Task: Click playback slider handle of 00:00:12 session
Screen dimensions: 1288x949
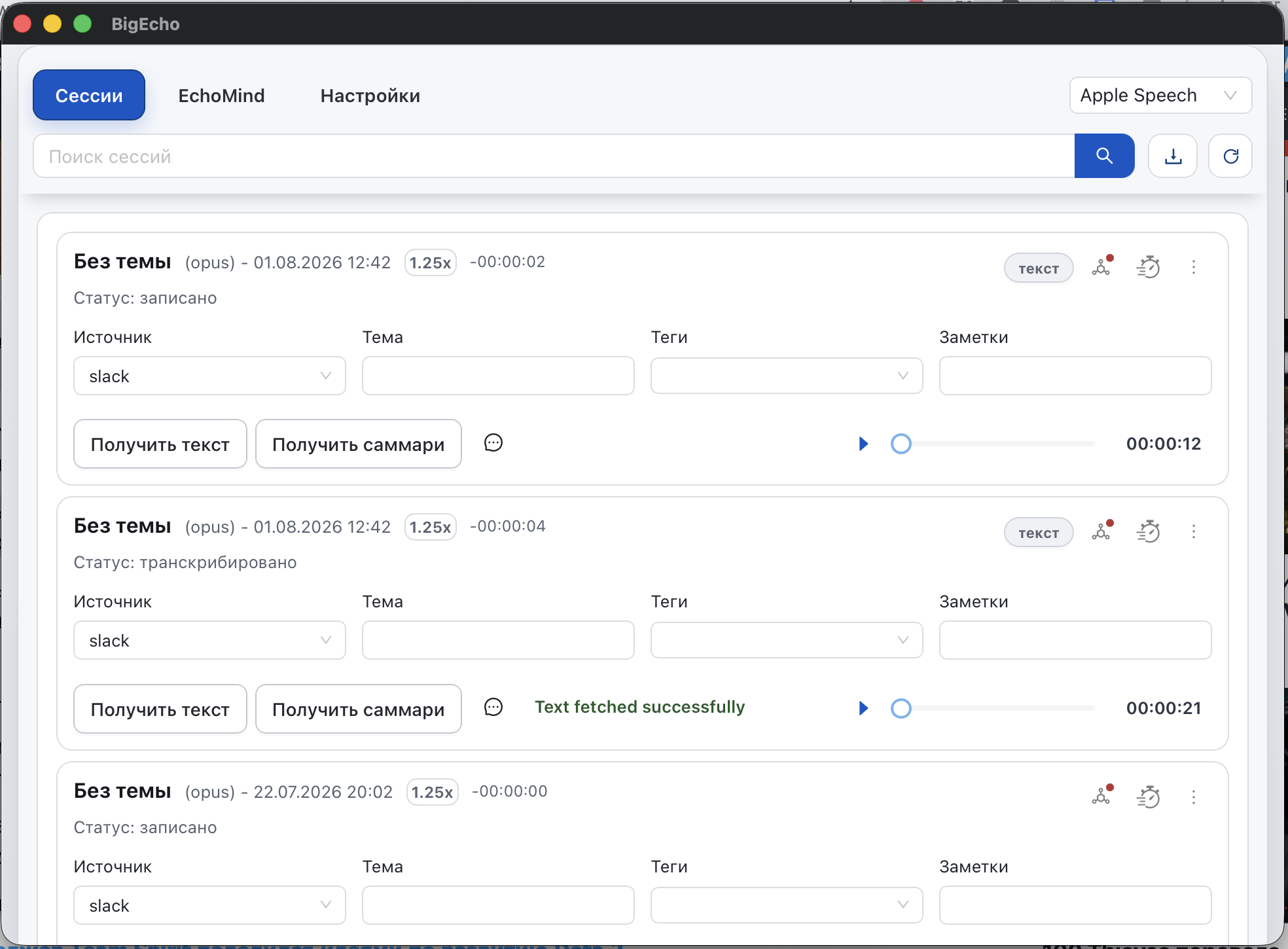Action: click(901, 444)
